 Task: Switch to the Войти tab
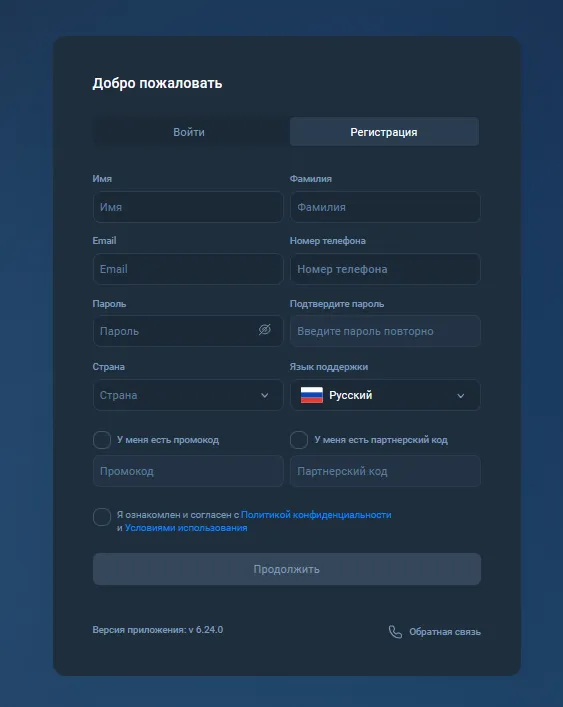[189, 132]
